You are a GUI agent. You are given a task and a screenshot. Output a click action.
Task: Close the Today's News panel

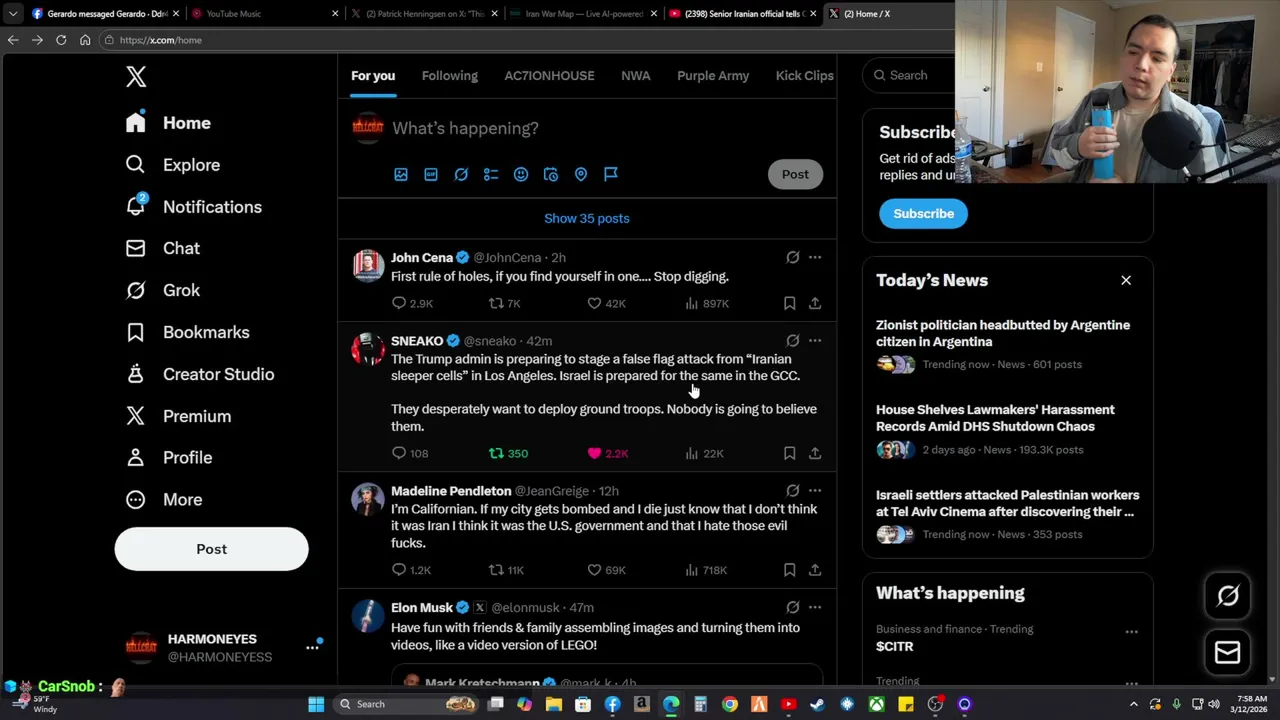point(1126,281)
